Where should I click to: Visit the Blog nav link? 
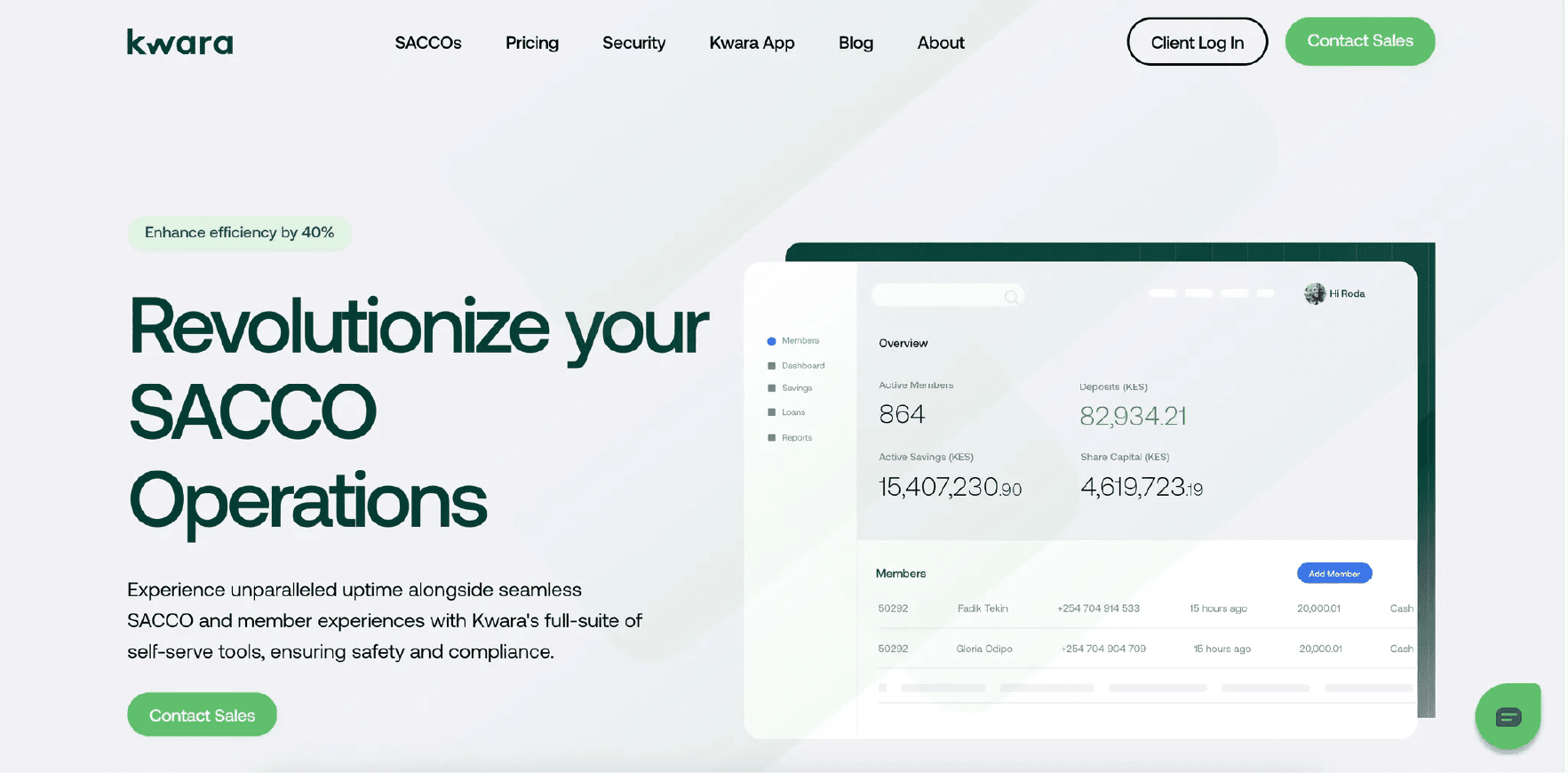tap(856, 43)
